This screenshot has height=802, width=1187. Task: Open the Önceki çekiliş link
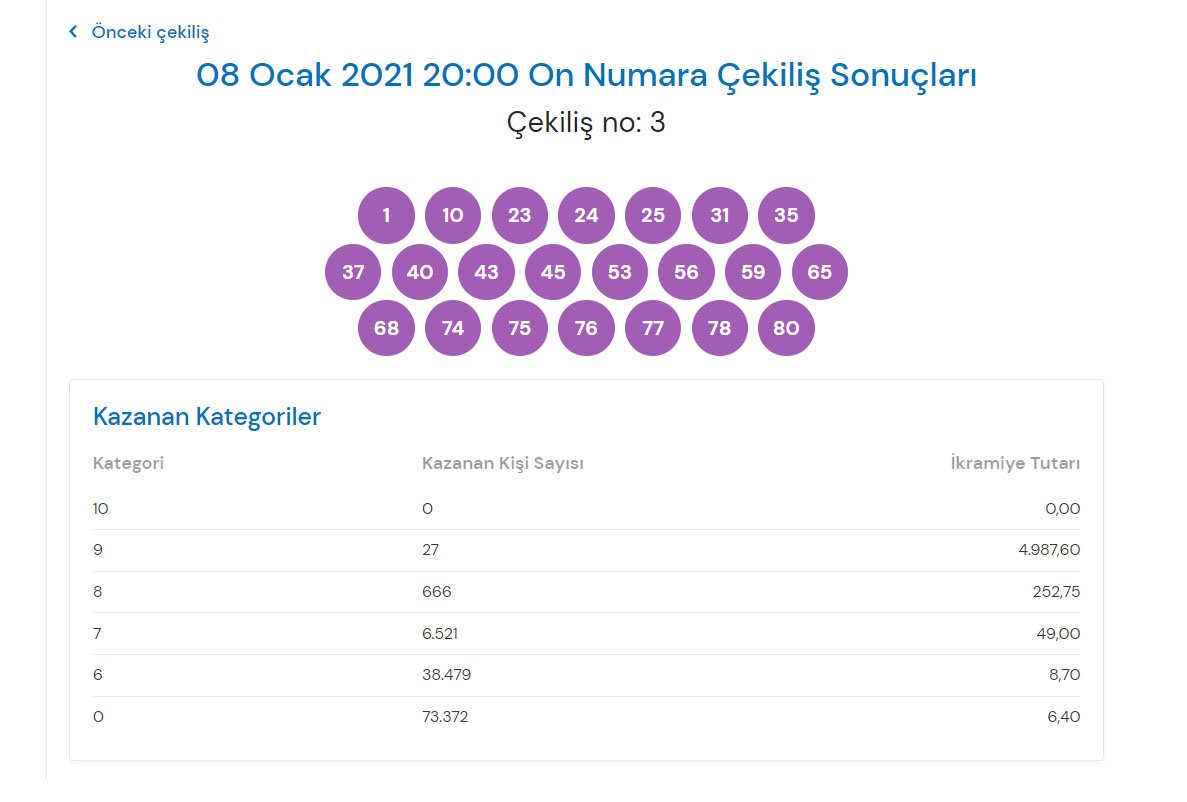tap(150, 32)
